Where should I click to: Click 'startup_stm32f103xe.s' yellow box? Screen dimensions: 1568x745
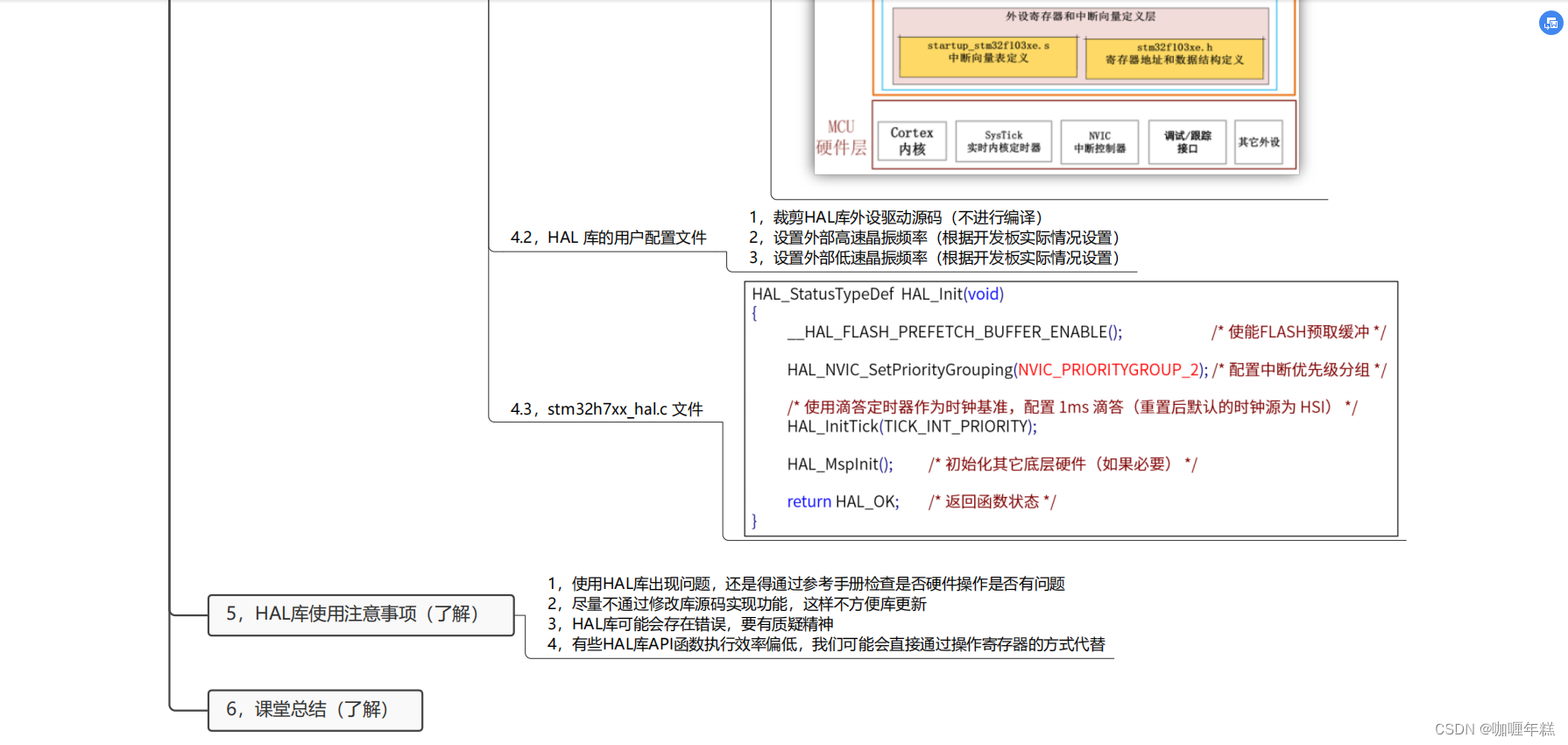point(988,56)
